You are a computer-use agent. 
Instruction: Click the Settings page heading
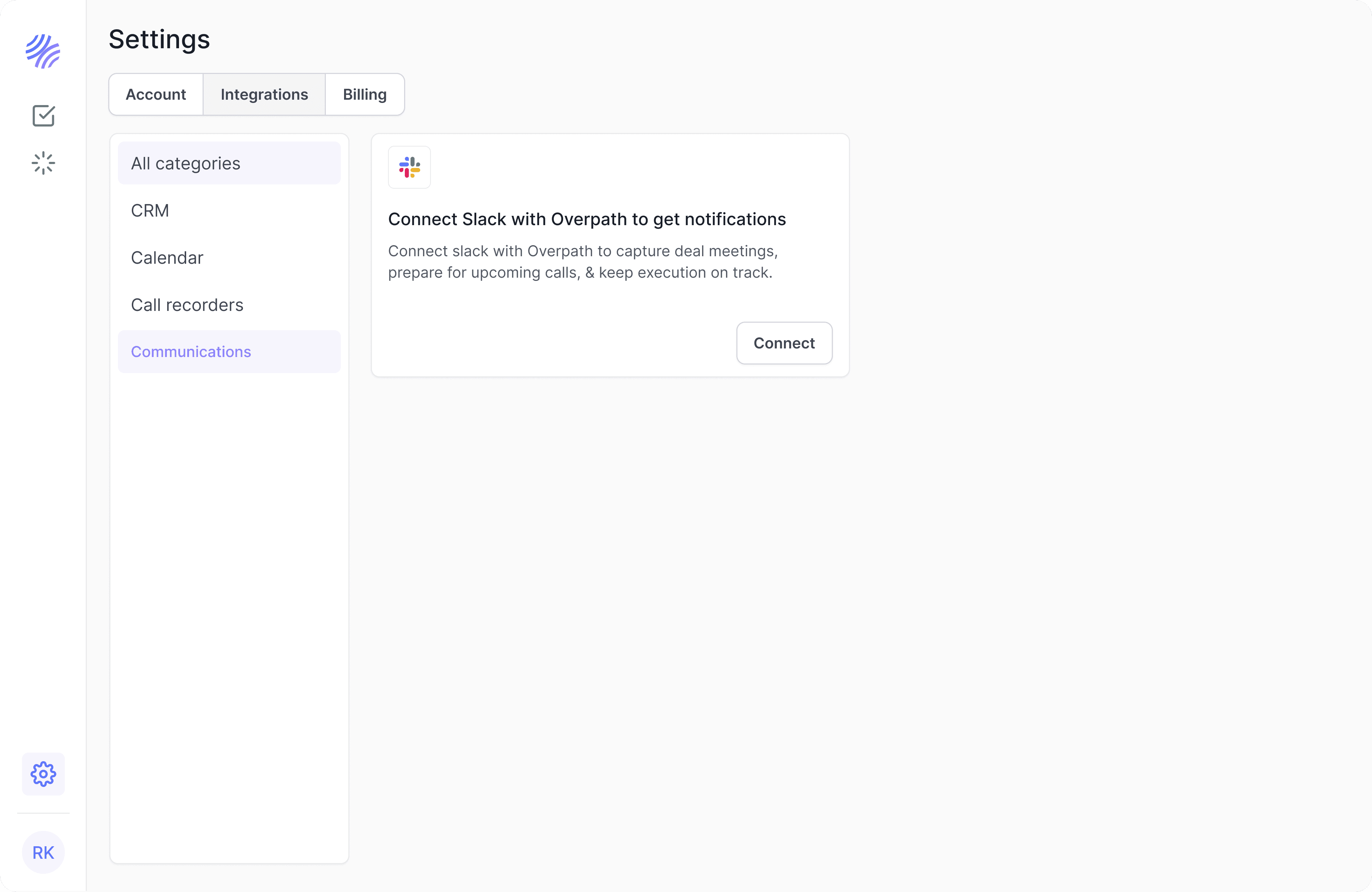click(159, 39)
